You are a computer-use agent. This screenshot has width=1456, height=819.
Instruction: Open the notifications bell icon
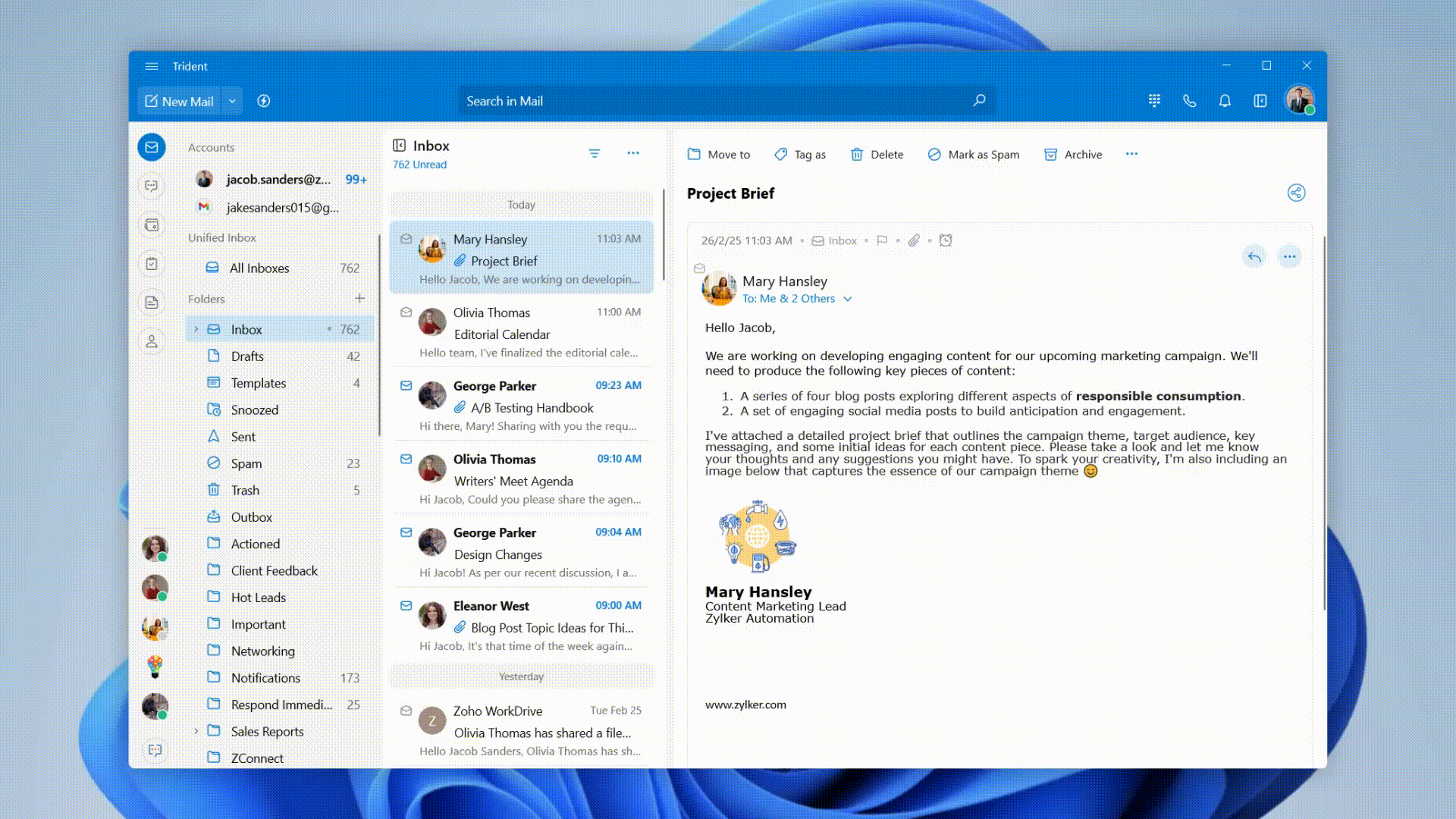click(1225, 101)
